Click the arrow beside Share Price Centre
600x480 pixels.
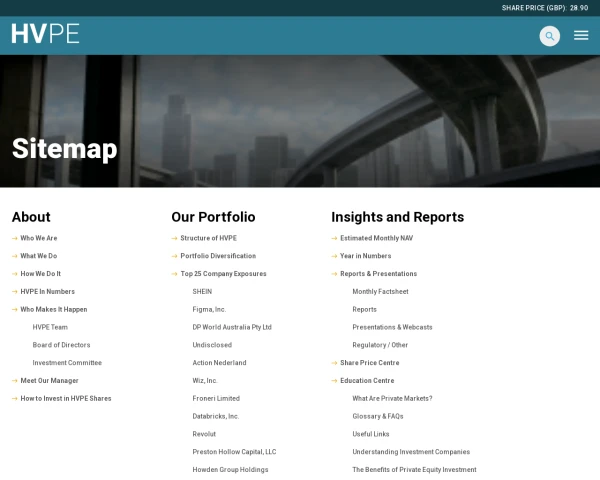pyautogui.click(x=335, y=363)
